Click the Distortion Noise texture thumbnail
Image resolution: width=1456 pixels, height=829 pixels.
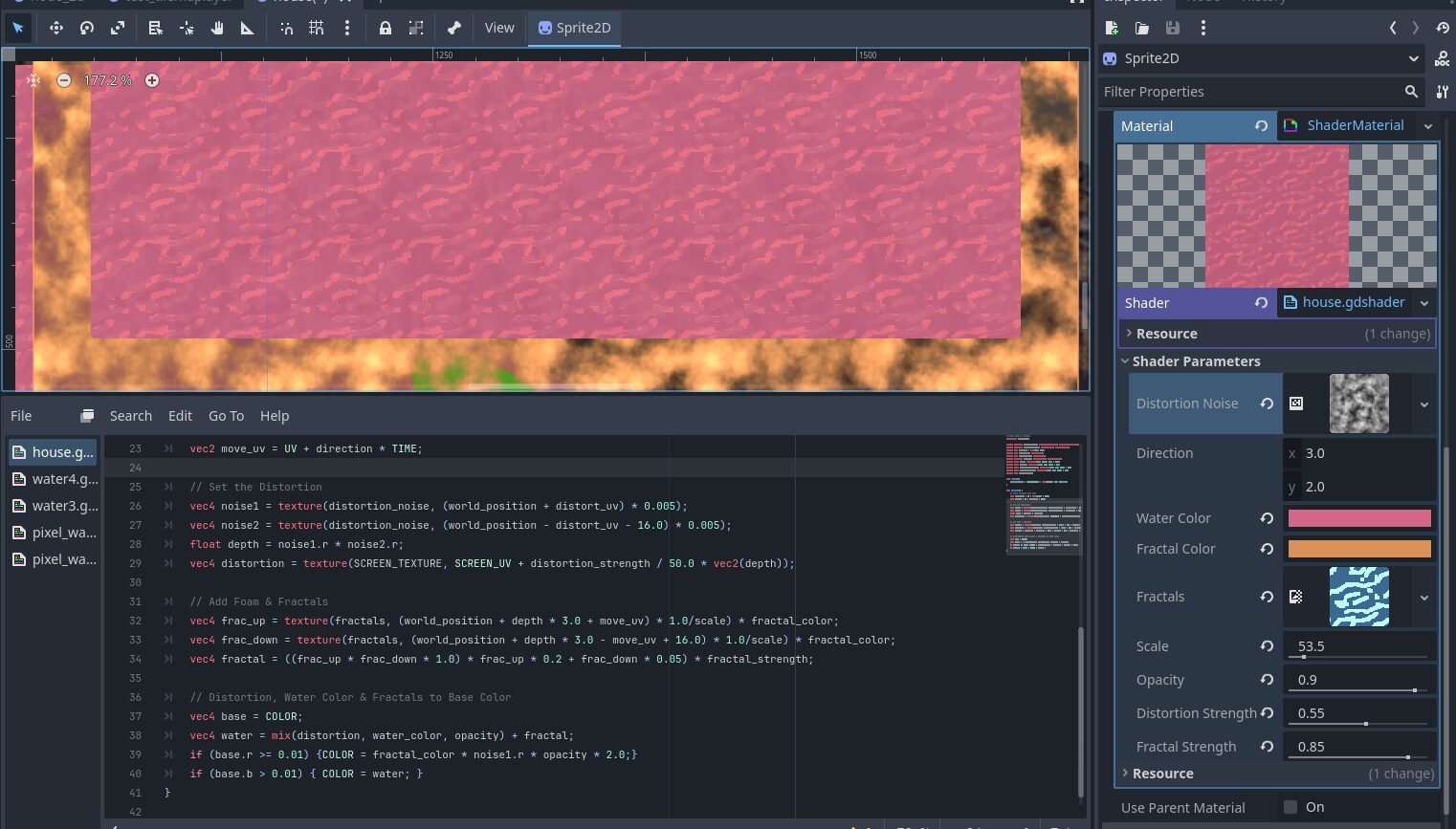coord(1358,404)
